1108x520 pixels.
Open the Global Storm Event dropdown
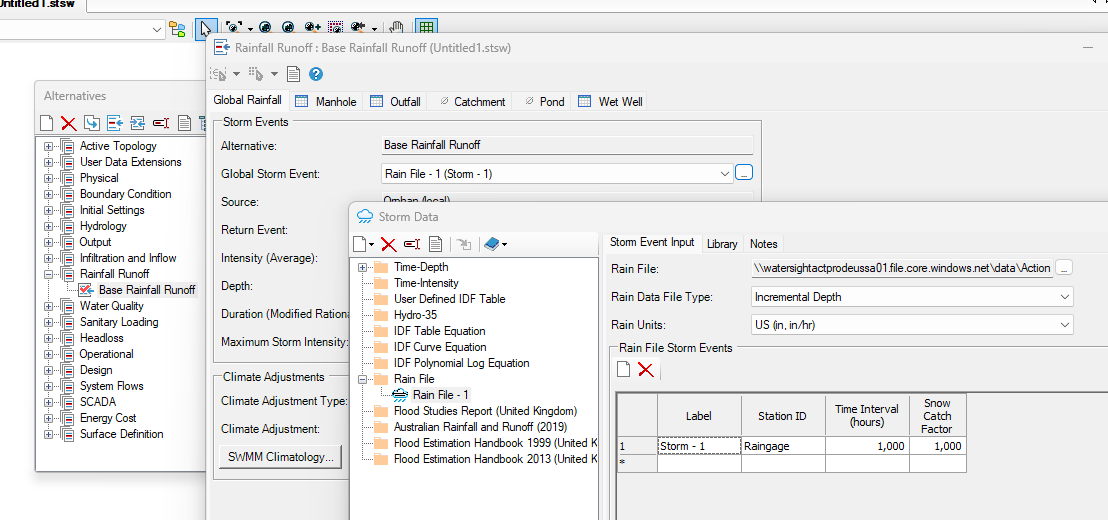pos(725,174)
